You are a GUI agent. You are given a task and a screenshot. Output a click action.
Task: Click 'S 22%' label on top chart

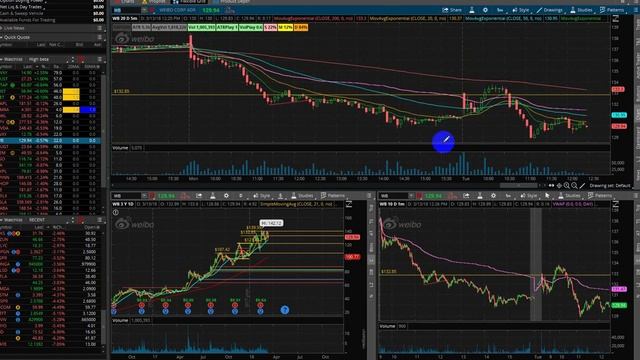tap(270, 27)
